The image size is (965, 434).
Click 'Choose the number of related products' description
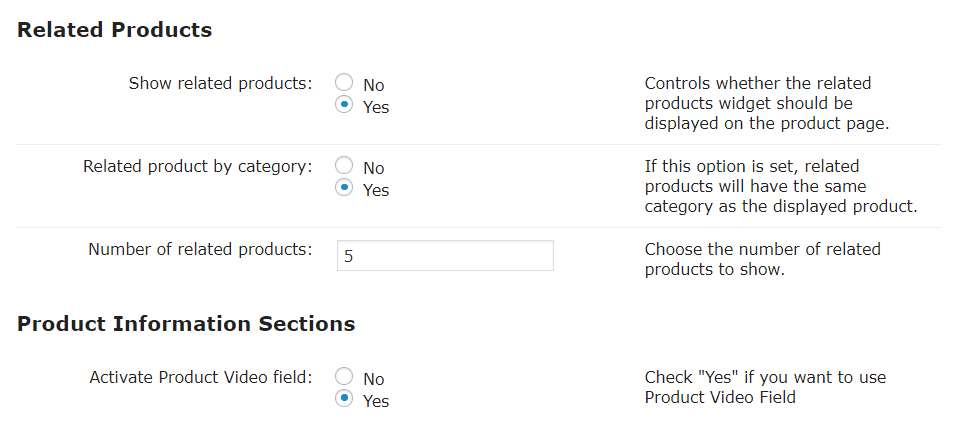click(x=762, y=259)
